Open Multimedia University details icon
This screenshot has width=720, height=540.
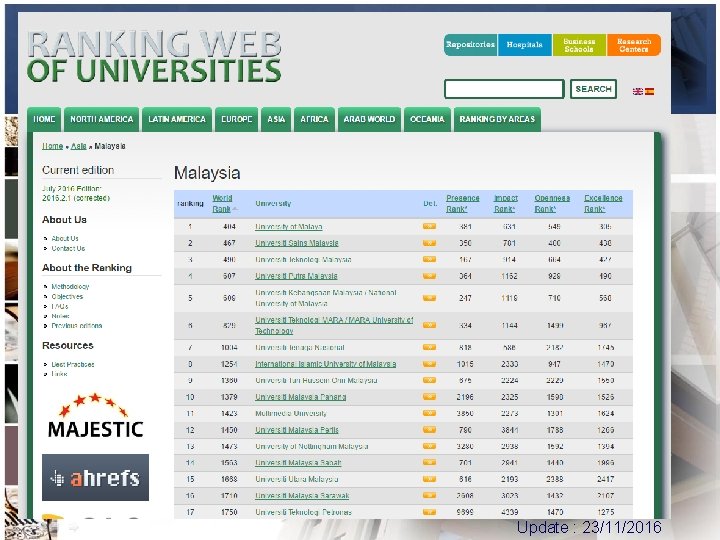click(x=429, y=413)
